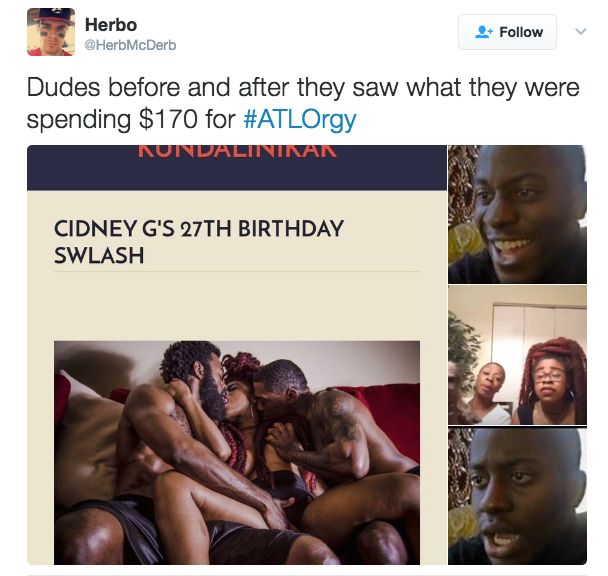Open the #ATLOrgy hashtag
Viewport: 608px width, 576px height.
300,119
